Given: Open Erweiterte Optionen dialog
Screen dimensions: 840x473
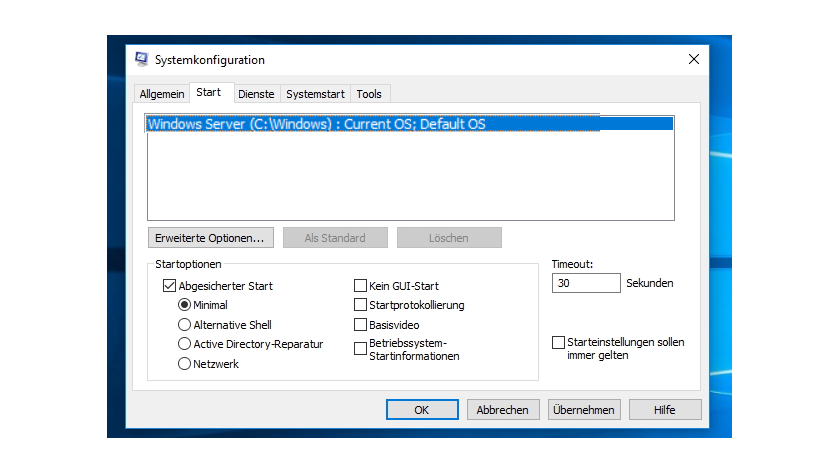Looking at the screenshot, I should click(x=211, y=238).
